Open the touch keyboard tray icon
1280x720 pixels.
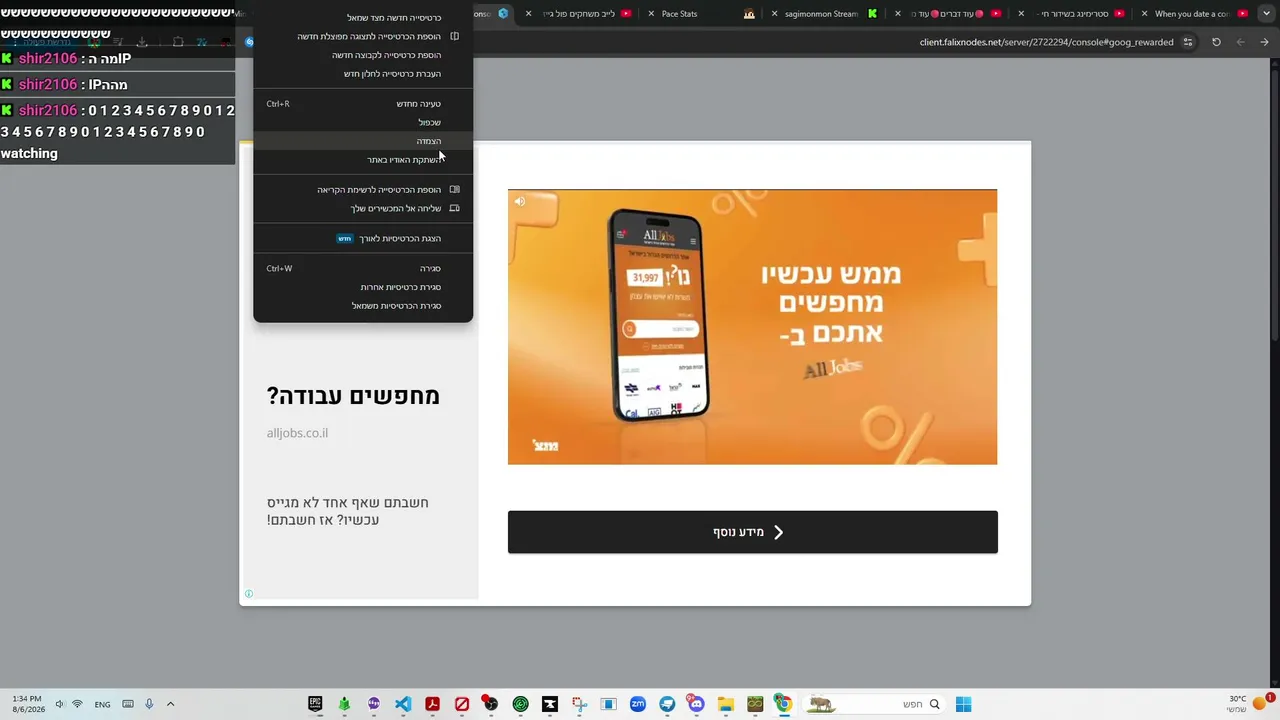pyautogui.click(x=128, y=704)
